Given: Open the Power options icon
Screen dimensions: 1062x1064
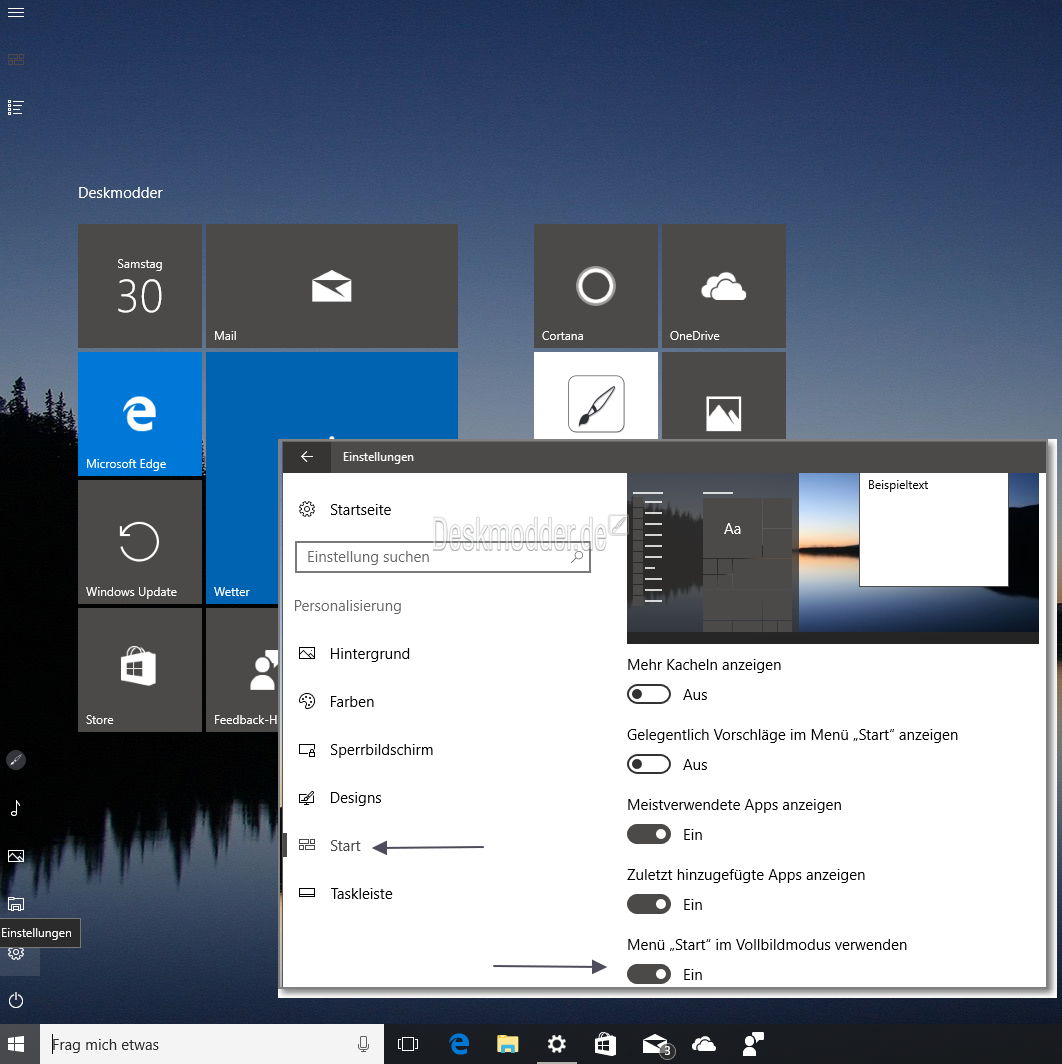Looking at the screenshot, I should coord(16,1000).
